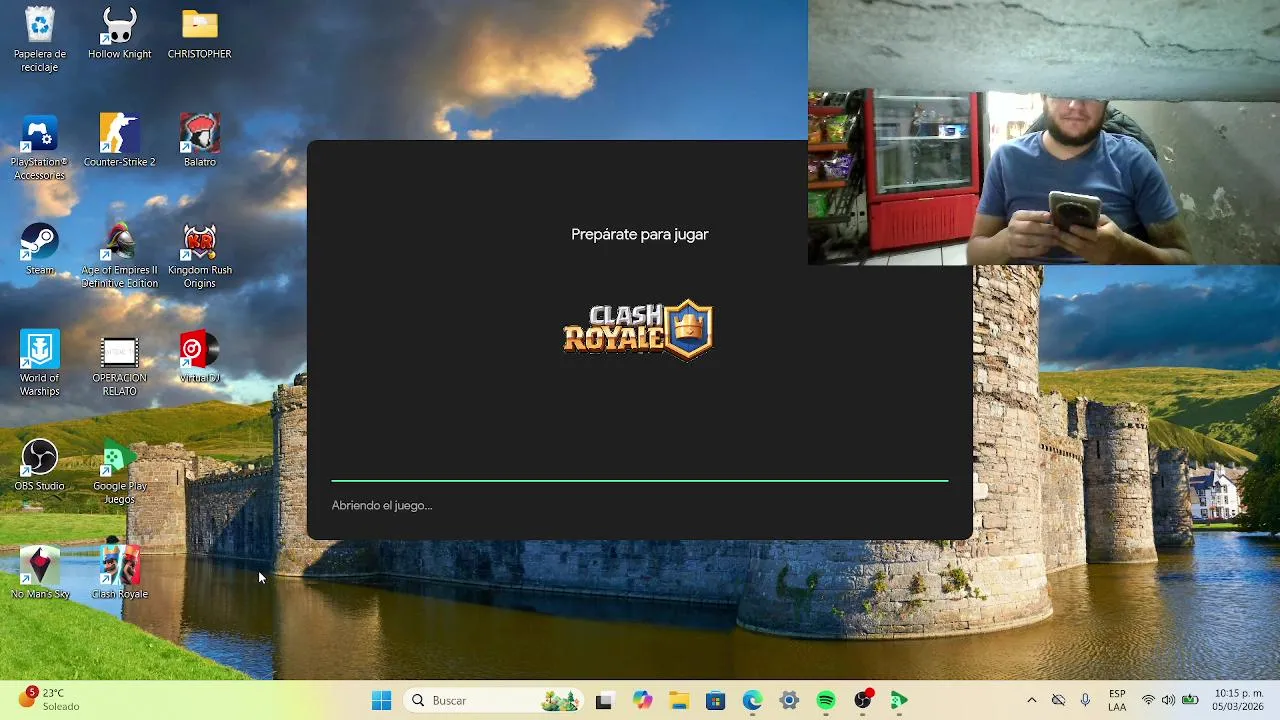Open Microsoft Edge from the taskbar
Screen dimensions: 1280x720
click(752, 701)
